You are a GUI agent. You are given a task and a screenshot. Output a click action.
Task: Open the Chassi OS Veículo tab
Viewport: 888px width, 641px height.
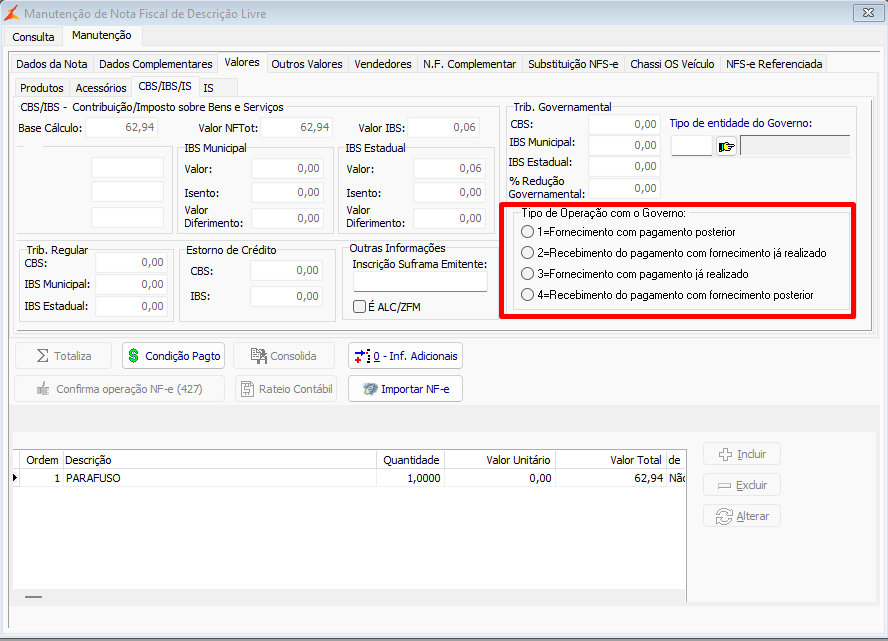point(672,64)
